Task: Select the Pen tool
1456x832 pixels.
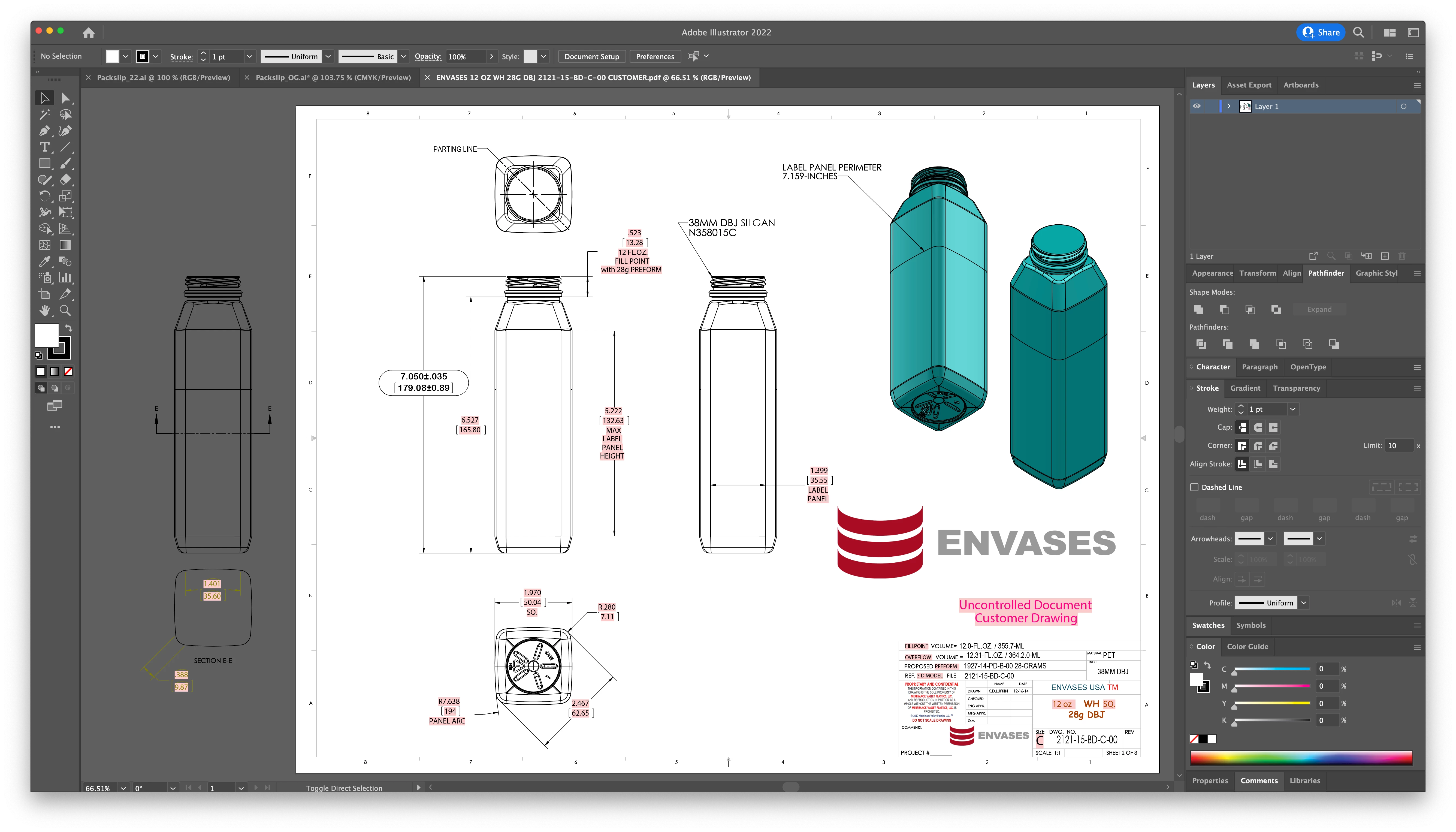Action: point(44,131)
